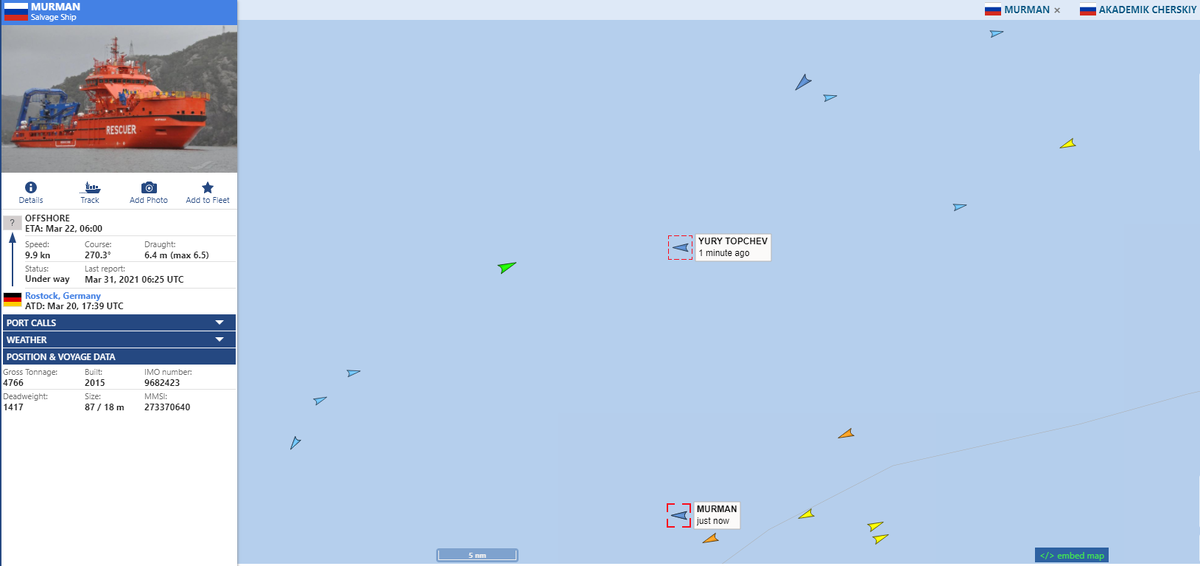This screenshot has height=566, width=1200.
Task: Click the Built year 2015
Action: (x=95, y=382)
